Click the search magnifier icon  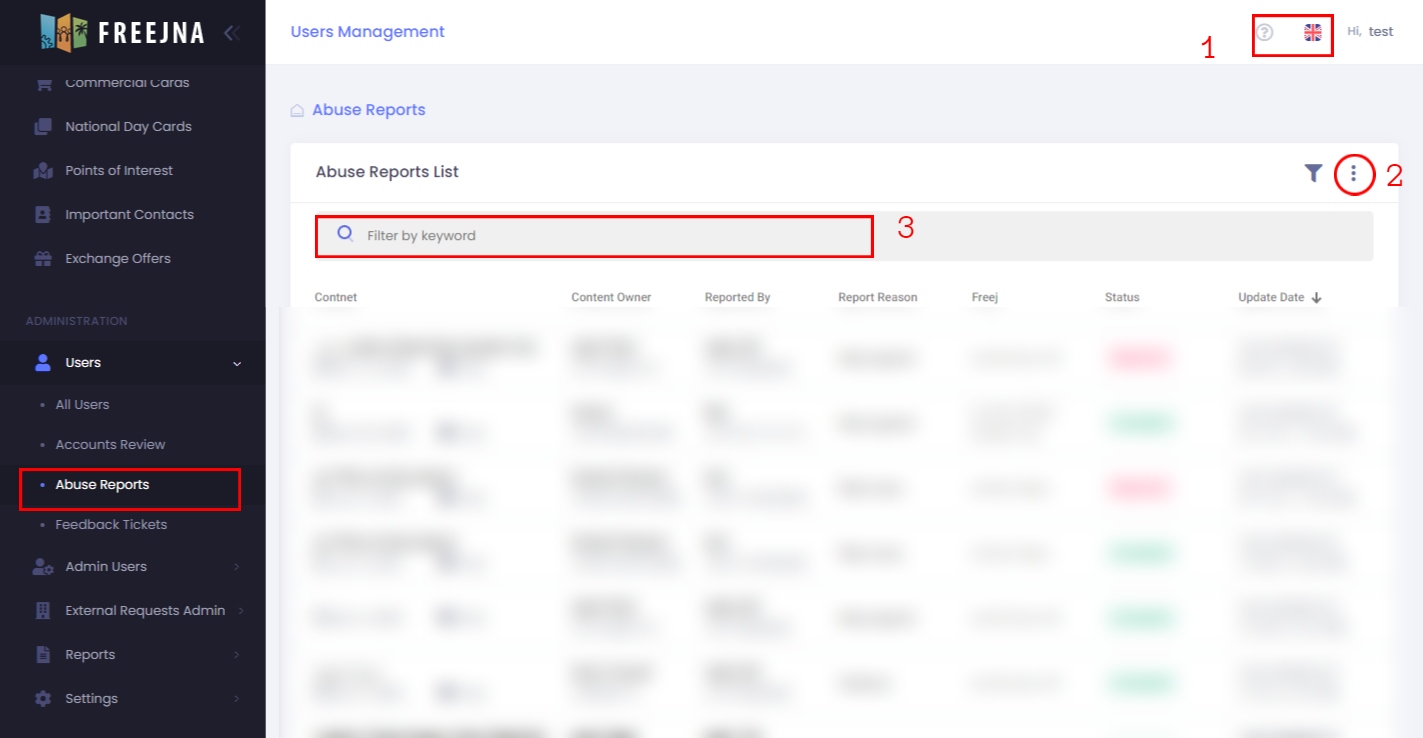tap(345, 234)
